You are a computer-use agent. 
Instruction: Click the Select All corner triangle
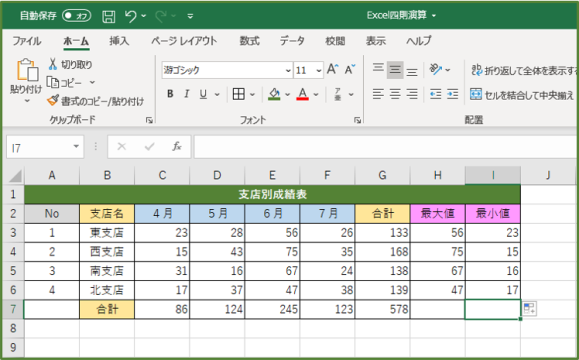pos(16,176)
